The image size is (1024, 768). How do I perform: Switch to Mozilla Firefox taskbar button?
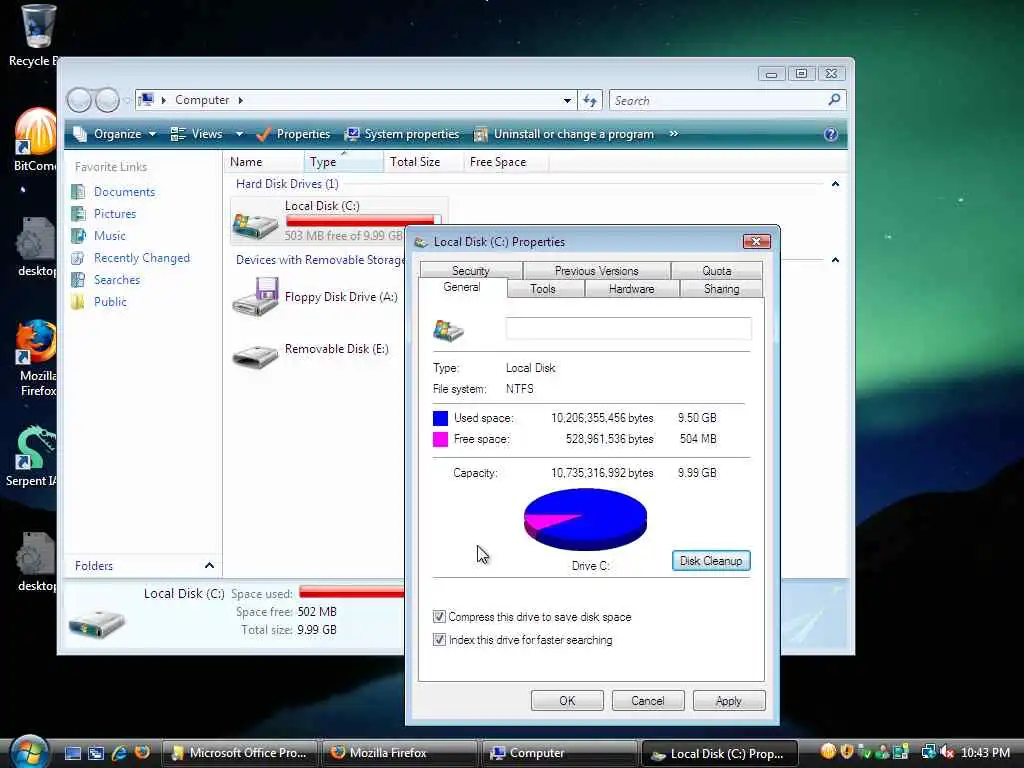click(x=400, y=753)
